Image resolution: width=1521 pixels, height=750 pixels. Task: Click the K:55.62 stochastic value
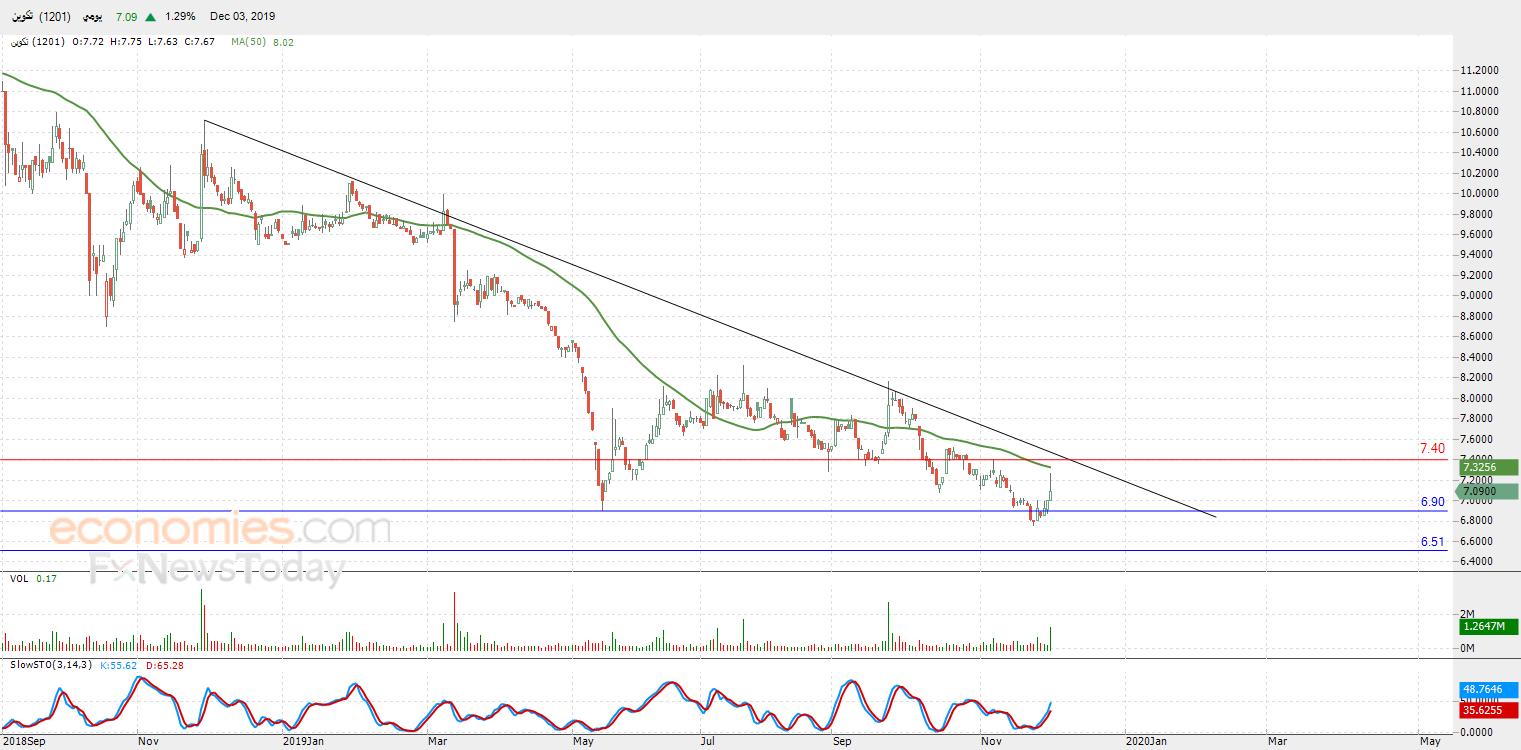(x=121, y=665)
